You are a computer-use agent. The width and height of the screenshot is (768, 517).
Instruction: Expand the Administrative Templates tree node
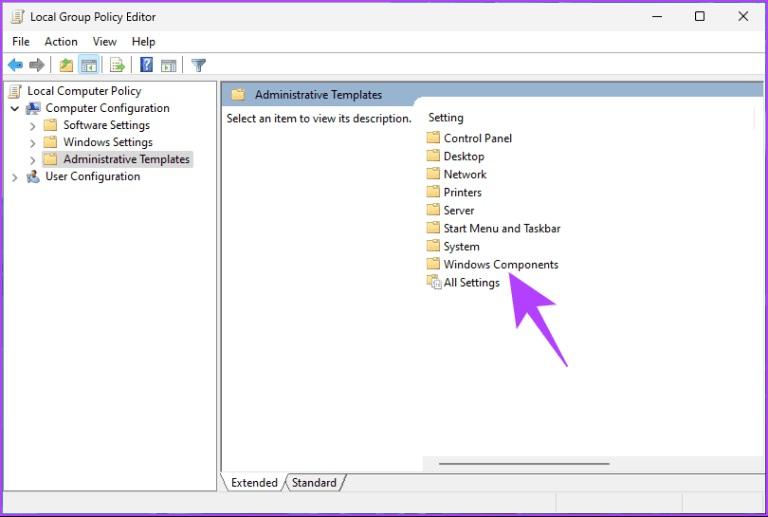click(x=32, y=160)
